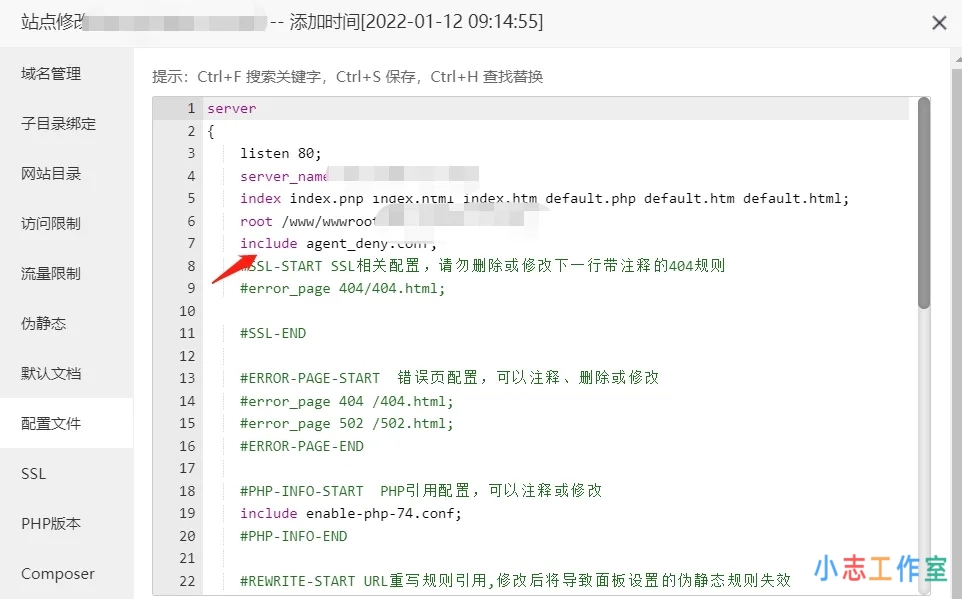Screen dimensions: 962x599
Task: Click the #SSL-START comment line
Action: [x=482, y=266]
